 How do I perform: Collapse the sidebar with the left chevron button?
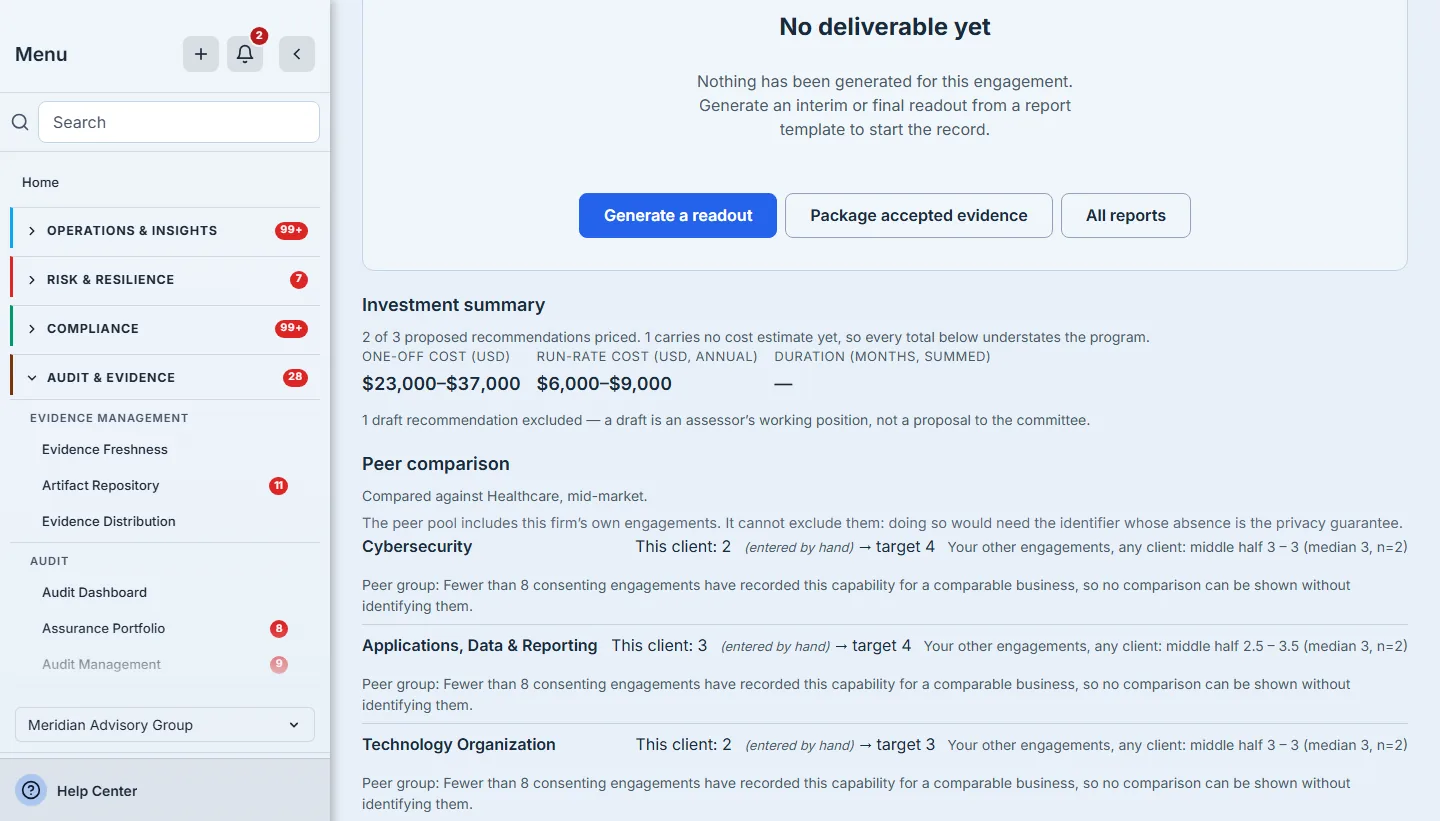coord(297,54)
